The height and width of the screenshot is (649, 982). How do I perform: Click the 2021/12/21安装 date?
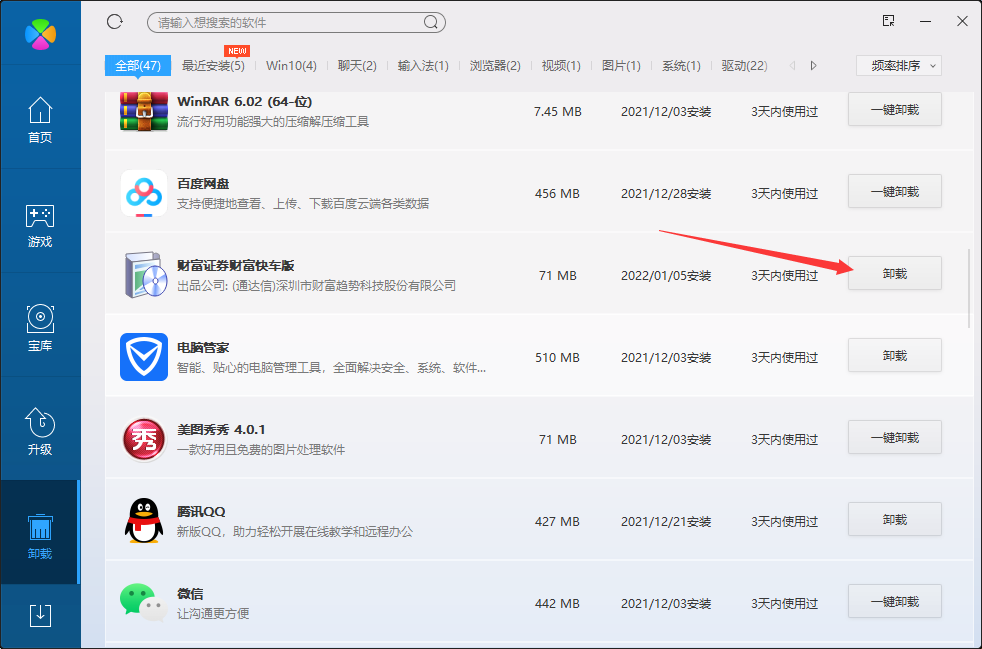pos(666,521)
